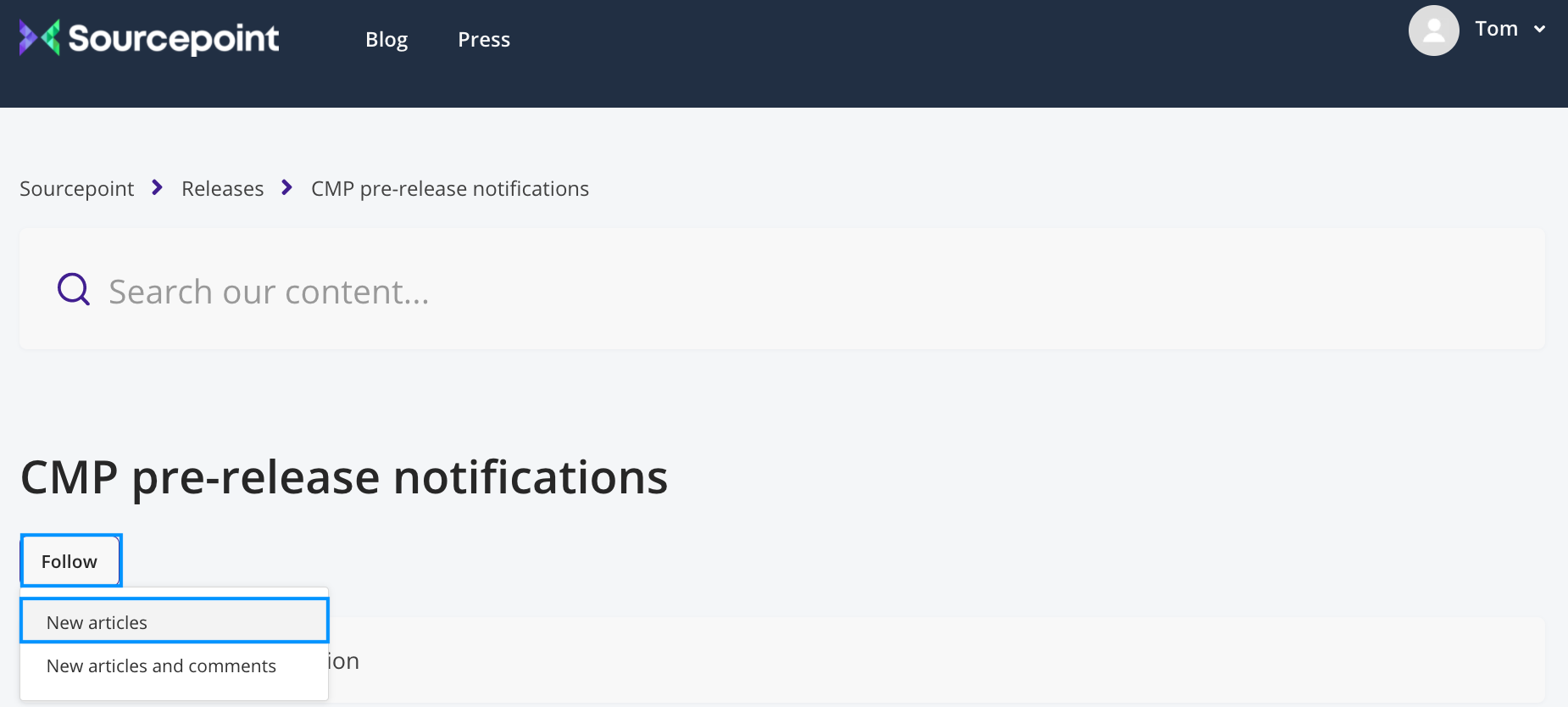Click the magnifying glass search icon

click(x=74, y=290)
